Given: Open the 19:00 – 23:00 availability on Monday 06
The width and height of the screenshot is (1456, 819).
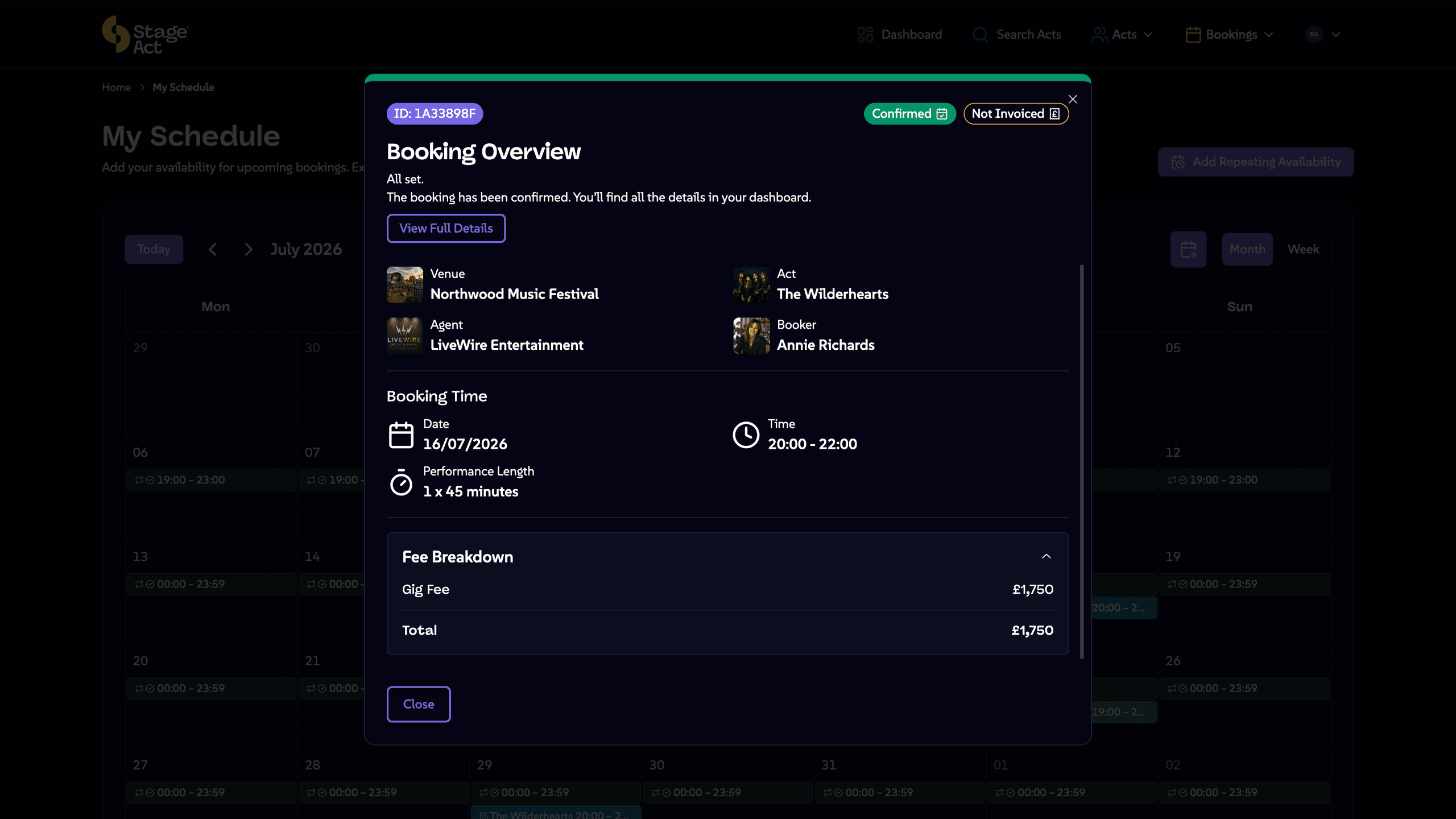Looking at the screenshot, I should (211, 480).
